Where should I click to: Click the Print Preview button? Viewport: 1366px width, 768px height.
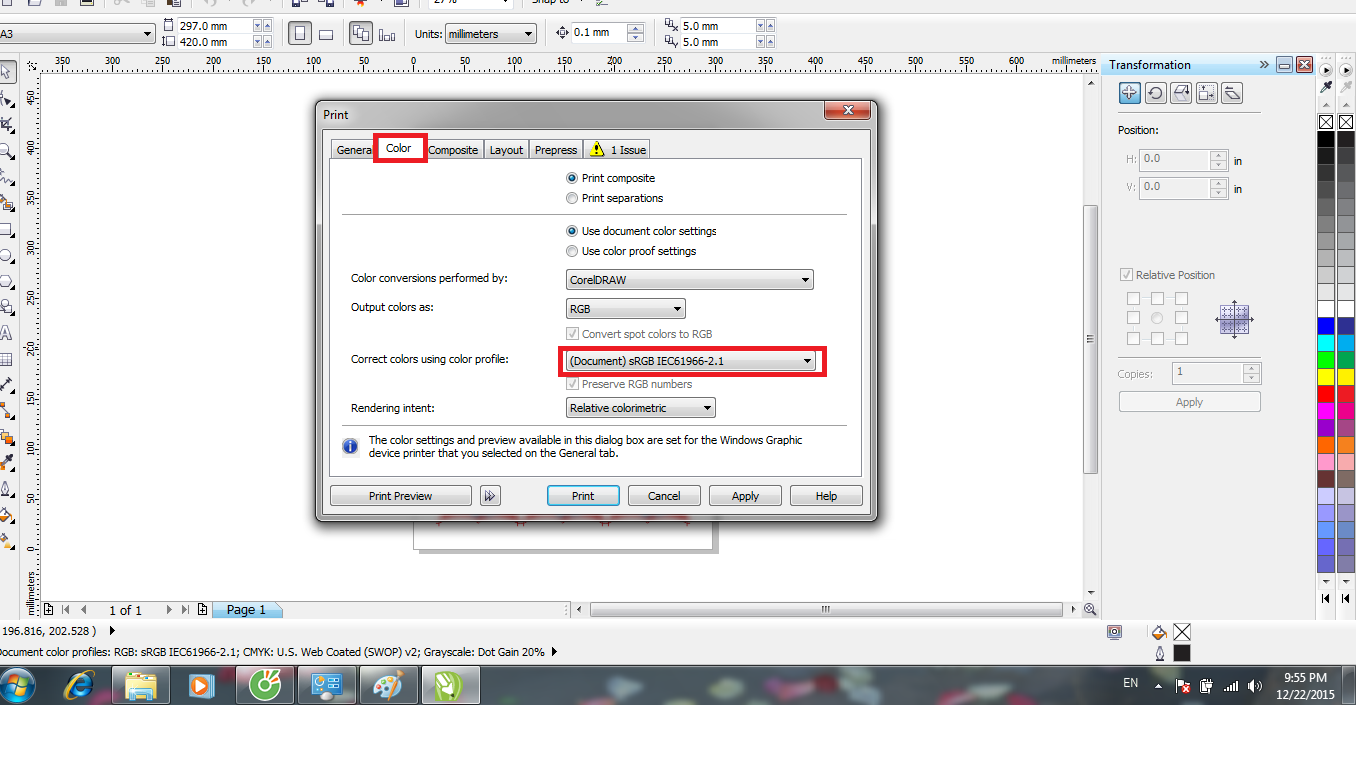[400, 496]
